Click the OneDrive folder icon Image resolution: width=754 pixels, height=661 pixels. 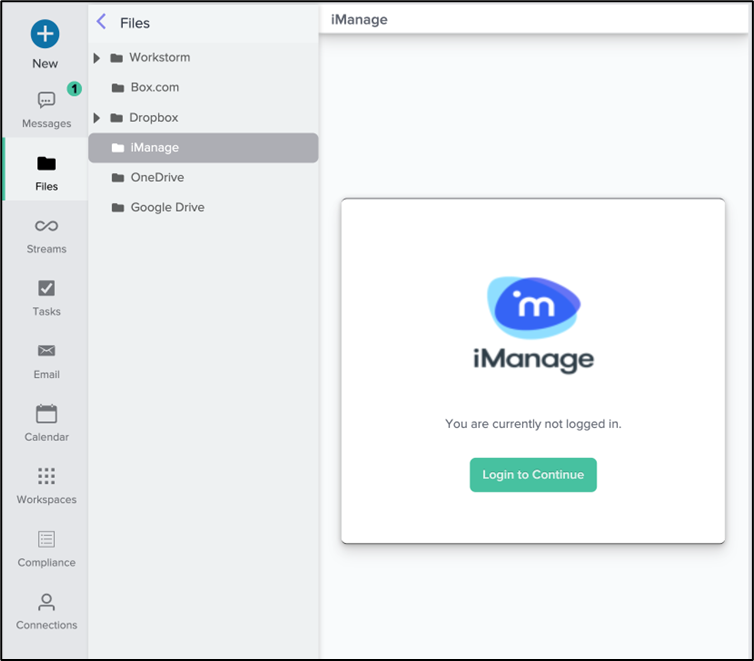pyautogui.click(x=118, y=178)
